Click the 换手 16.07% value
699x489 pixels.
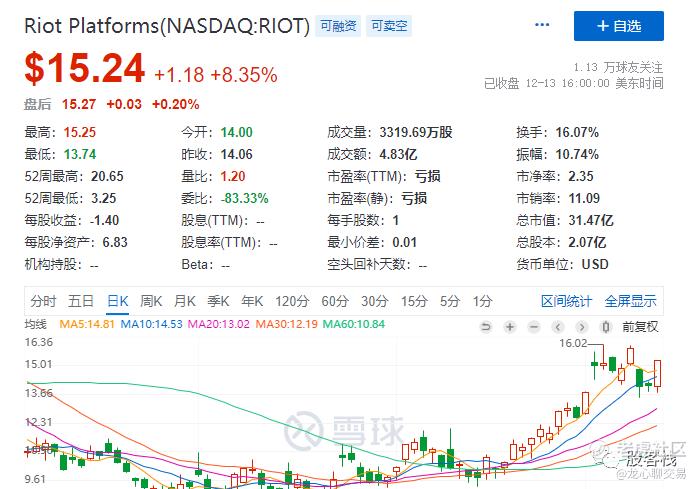click(x=577, y=132)
